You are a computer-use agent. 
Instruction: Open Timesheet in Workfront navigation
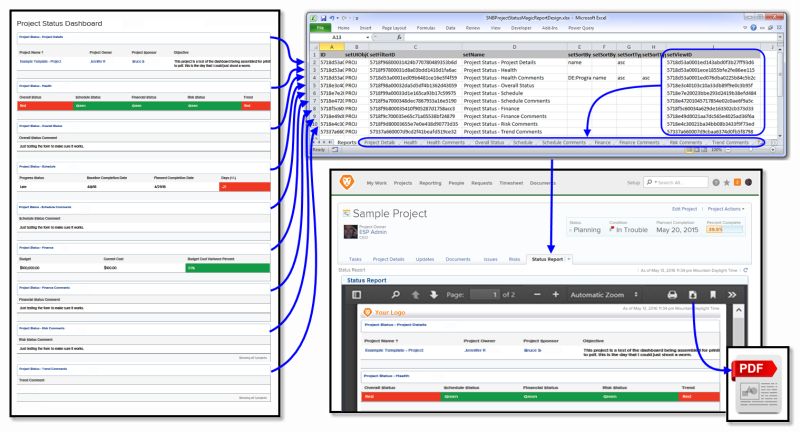pos(511,183)
